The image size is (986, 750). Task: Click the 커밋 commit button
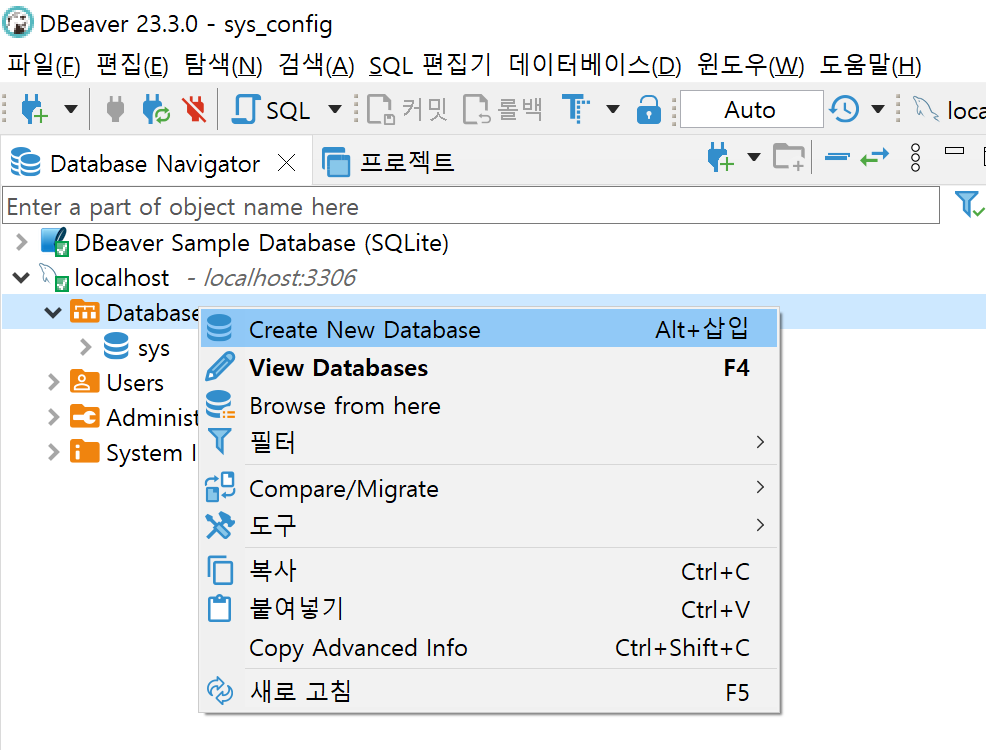point(407,109)
